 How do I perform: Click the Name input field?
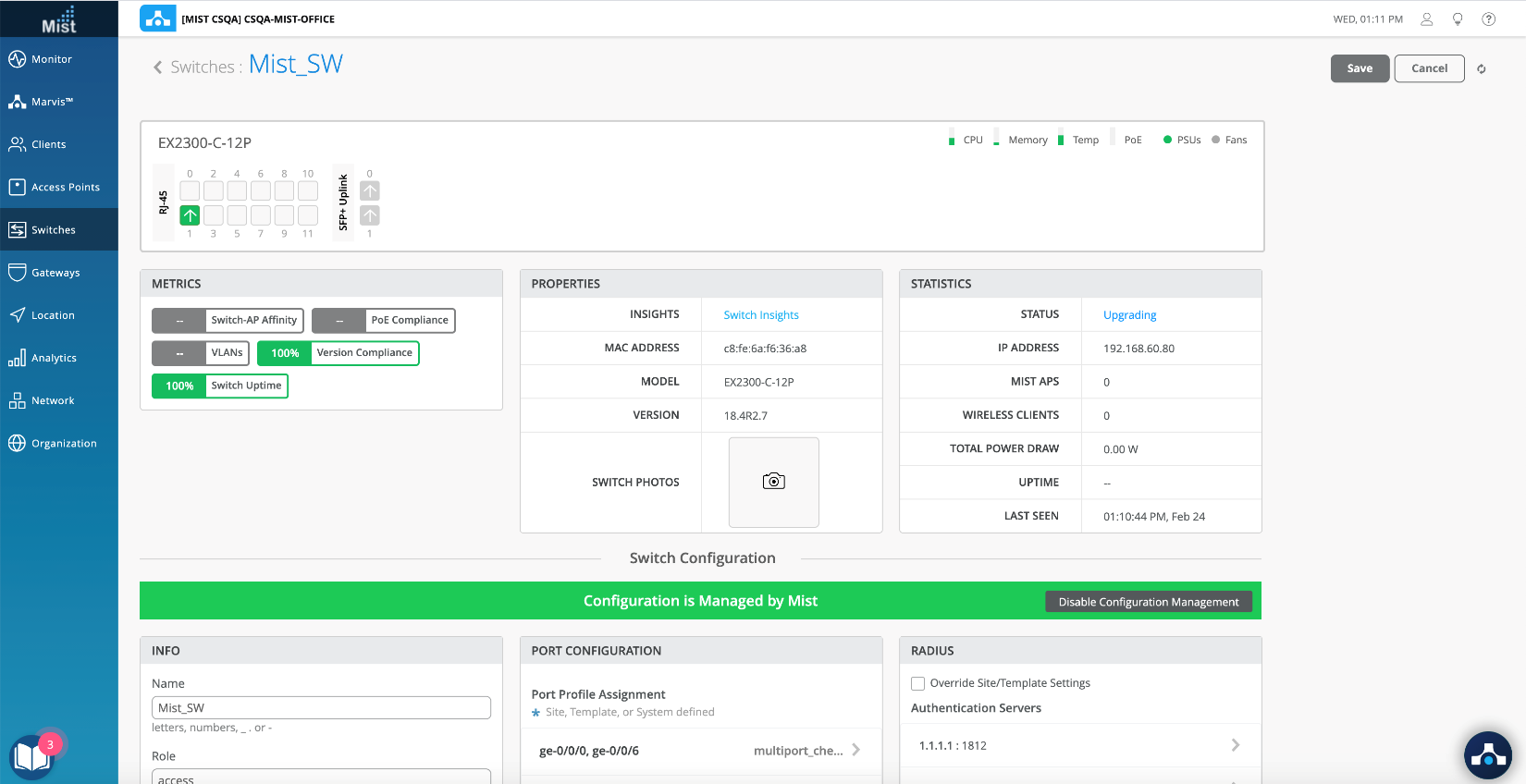pos(321,707)
